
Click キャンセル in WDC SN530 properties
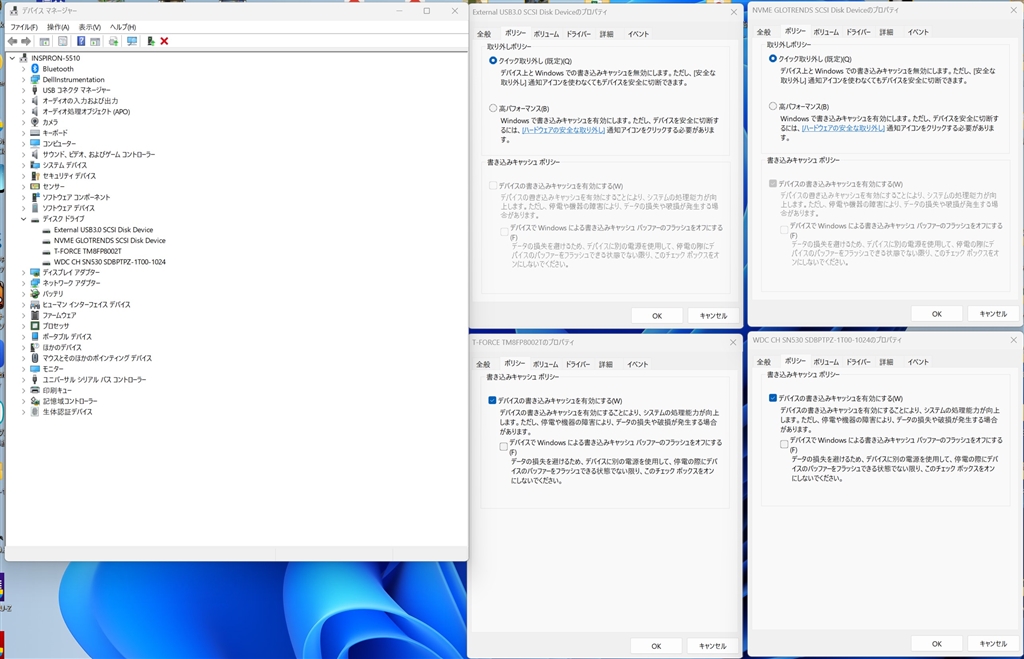pyautogui.click(x=993, y=643)
